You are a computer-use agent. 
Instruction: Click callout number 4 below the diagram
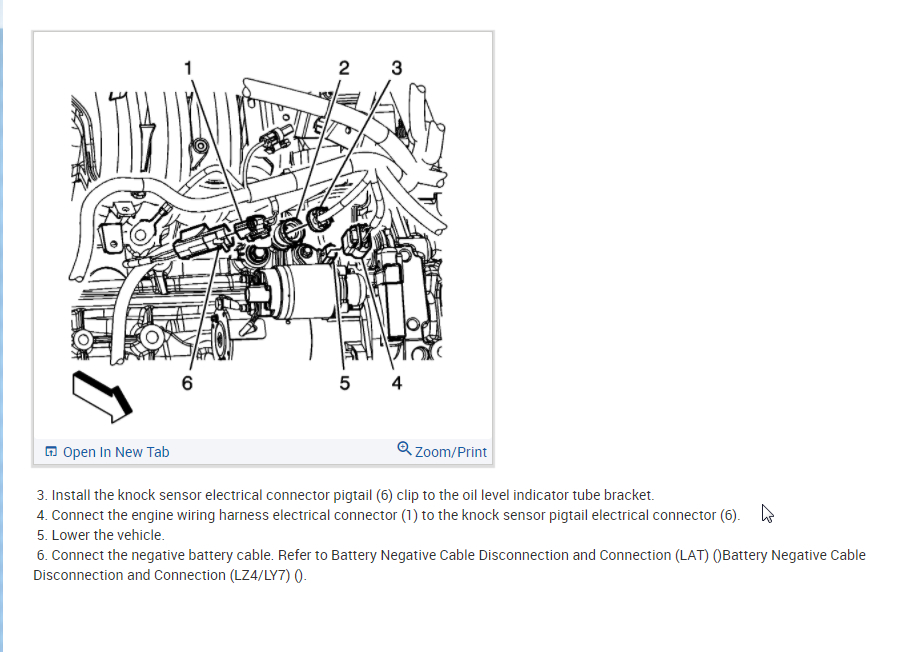397,383
